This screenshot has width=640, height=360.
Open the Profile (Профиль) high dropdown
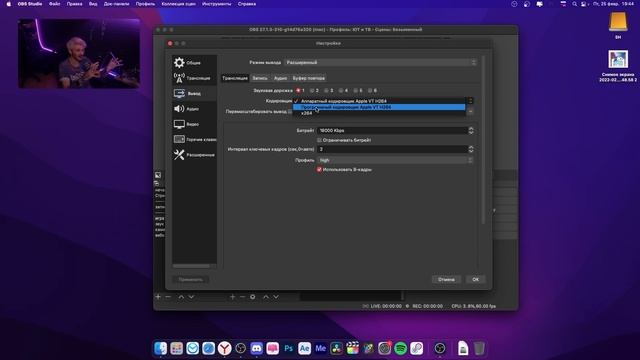click(395, 160)
